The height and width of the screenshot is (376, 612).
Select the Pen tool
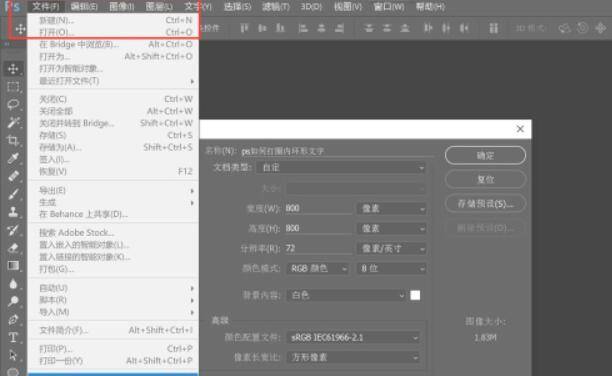coord(13,319)
